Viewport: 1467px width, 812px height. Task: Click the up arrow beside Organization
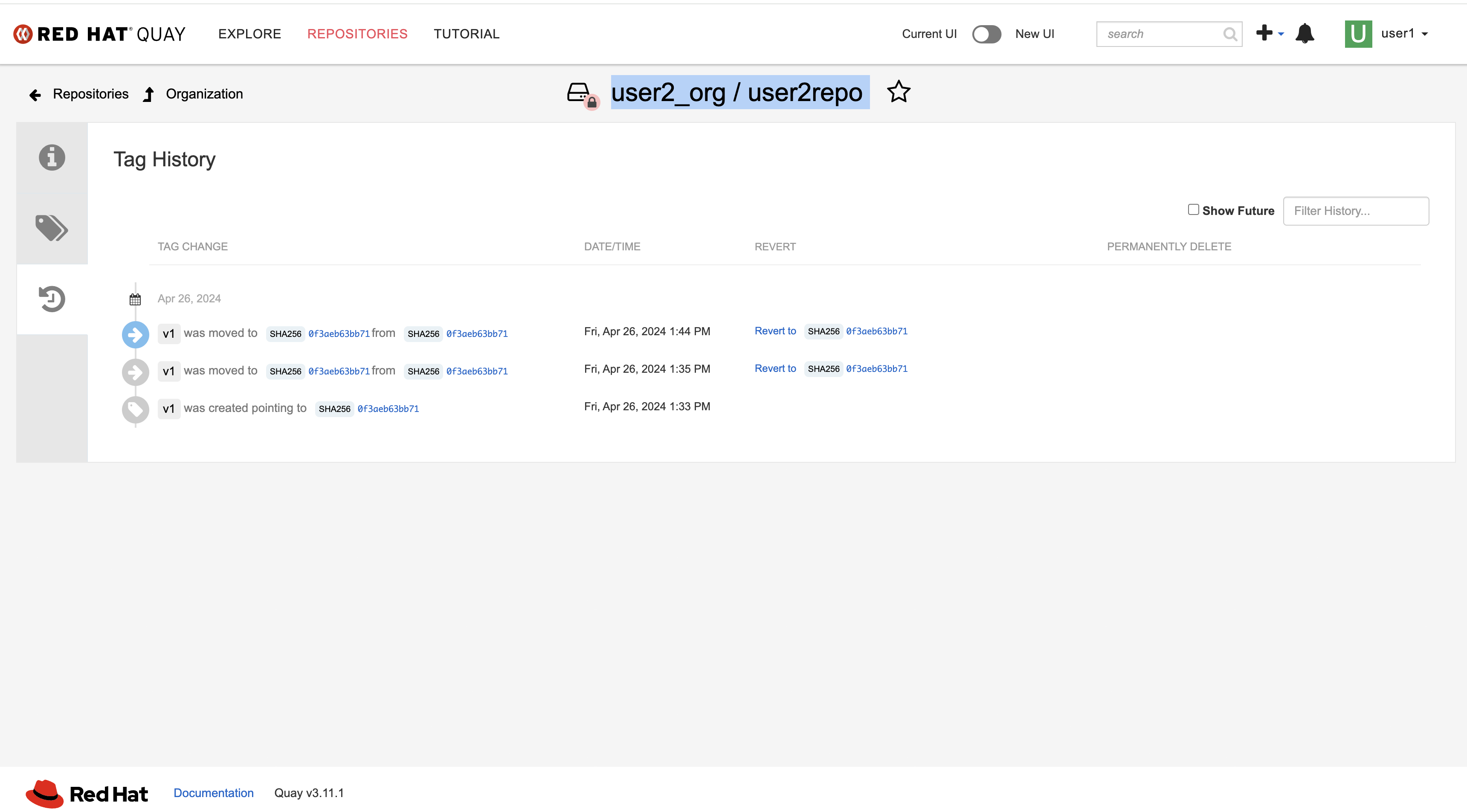click(x=149, y=95)
